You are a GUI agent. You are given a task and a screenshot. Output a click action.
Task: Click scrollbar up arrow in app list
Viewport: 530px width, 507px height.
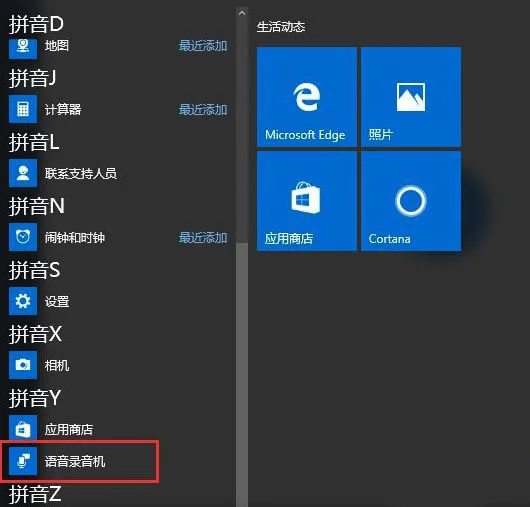(242, 13)
